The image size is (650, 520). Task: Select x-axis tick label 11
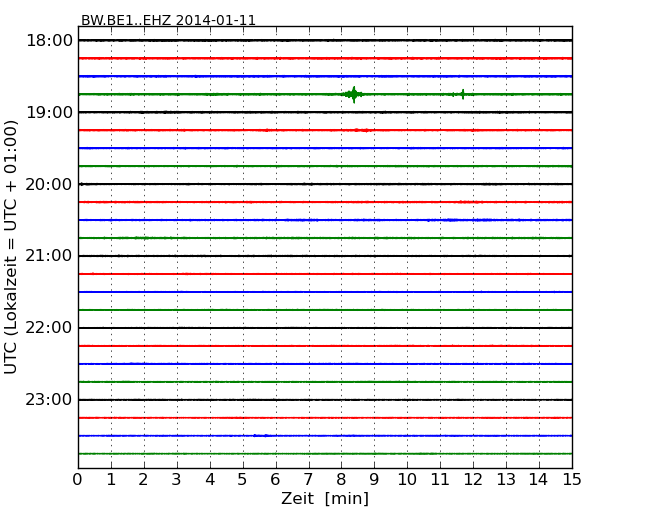[440, 480]
